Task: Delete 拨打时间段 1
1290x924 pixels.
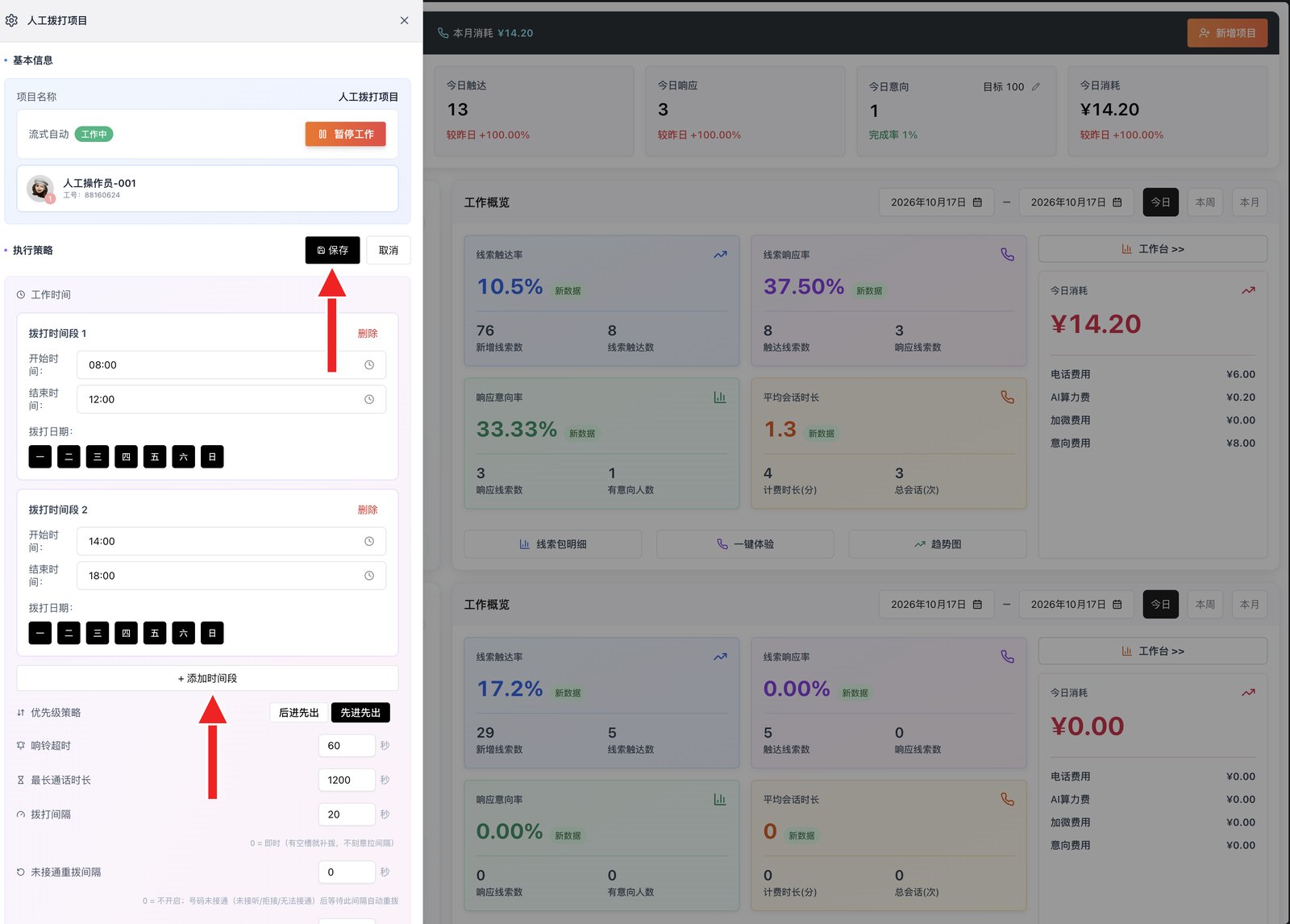Action: pos(368,333)
